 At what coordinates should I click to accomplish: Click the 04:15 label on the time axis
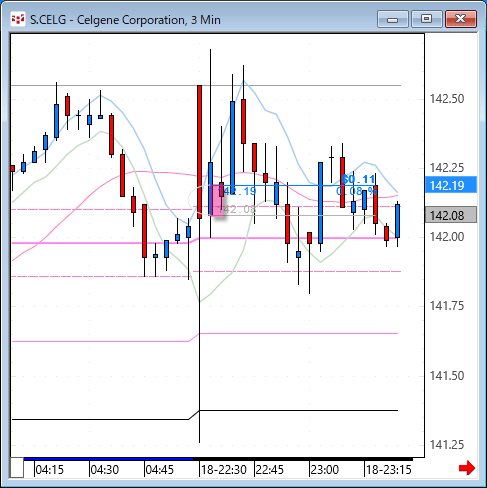(x=49, y=470)
